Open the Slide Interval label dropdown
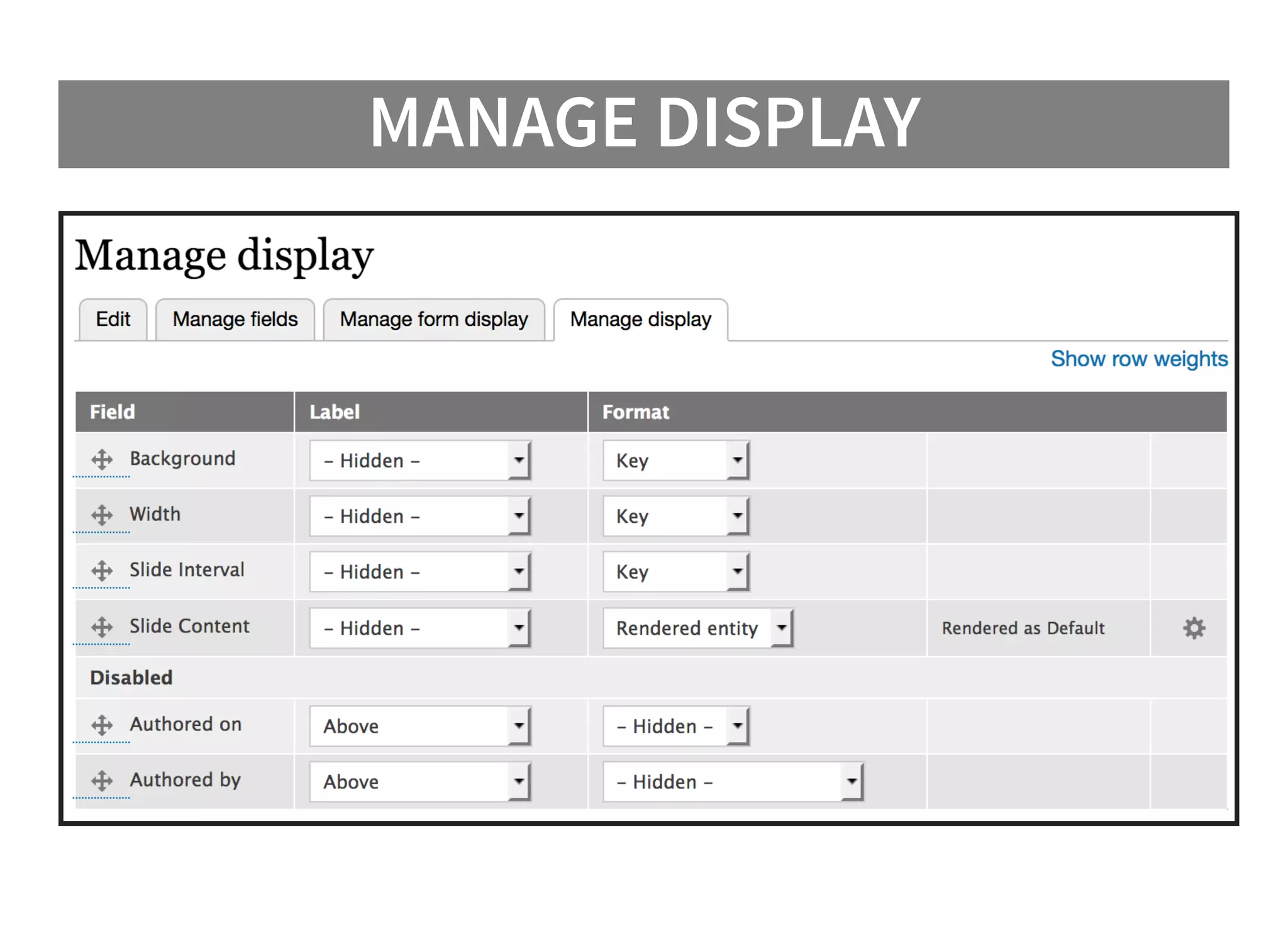1288x940 pixels. click(x=420, y=571)
